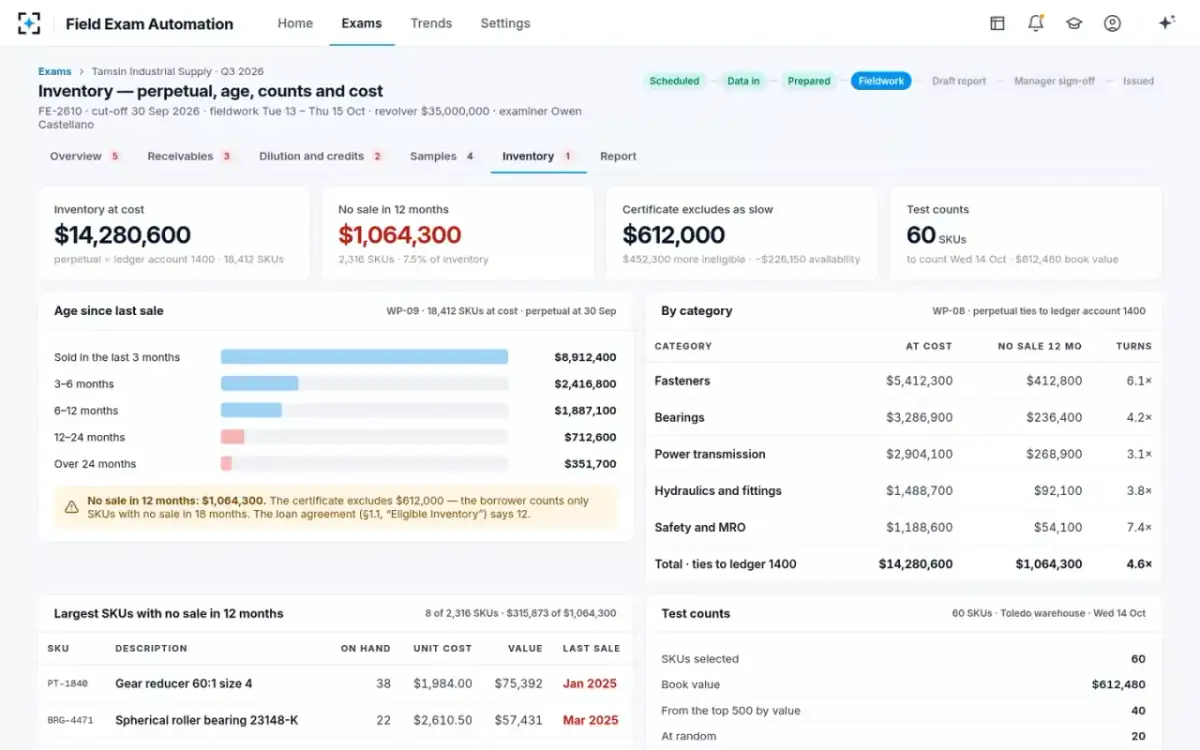Click the Total ties to ledger 1400 row
The image size is (1200, 750).
pos(903,564)
